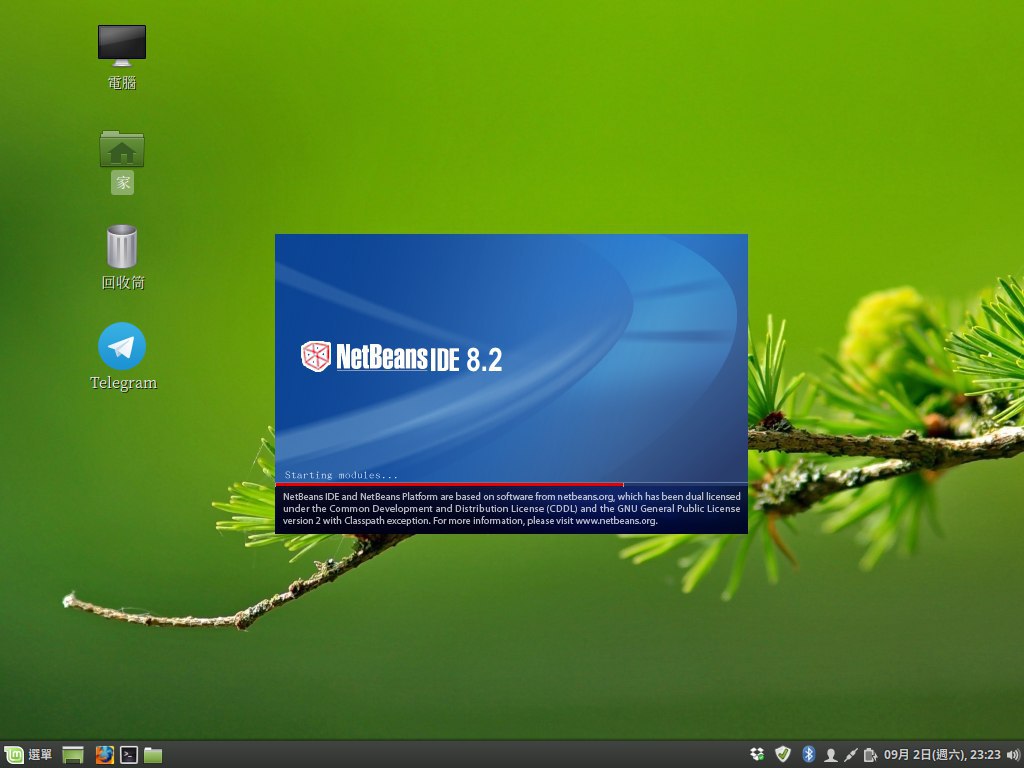This screenshot has width=1024, height=768.
Task: Click the user account tray icon
Action: 831,755
